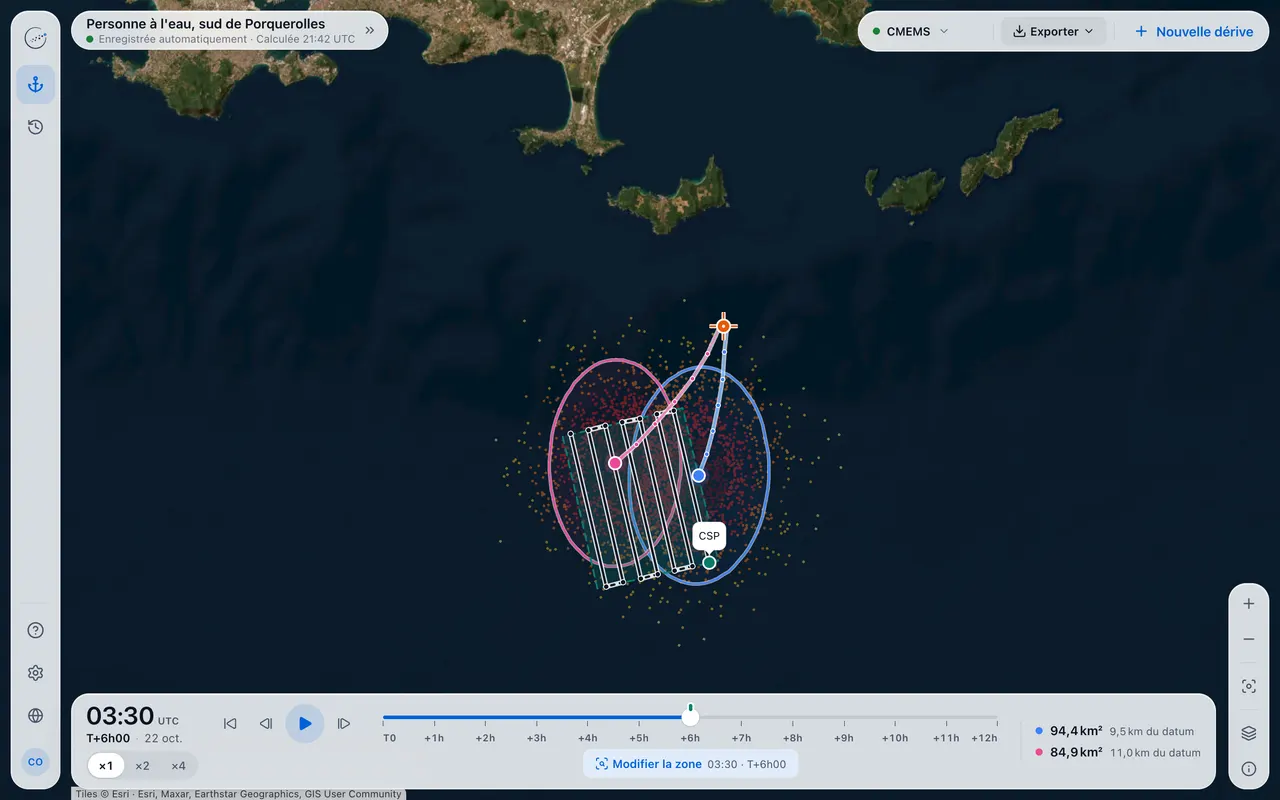
Task: Click the app logo at top of sidebar
Action: click(x=36, y=39)
